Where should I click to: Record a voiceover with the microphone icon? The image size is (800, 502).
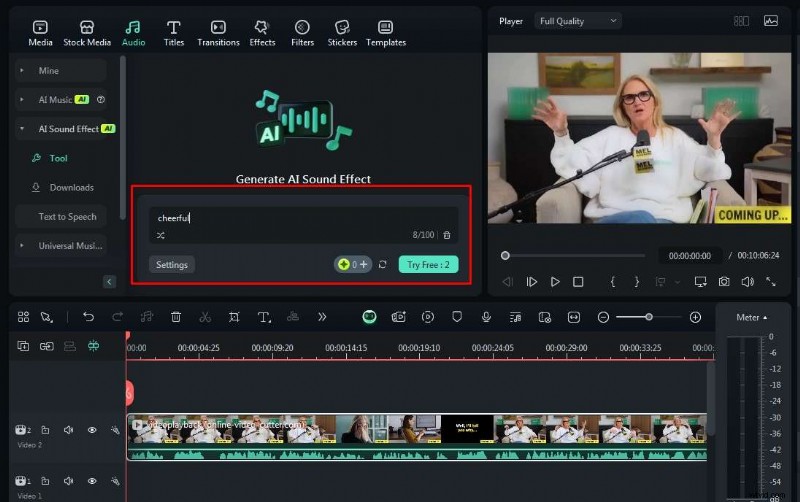[486, 317]
